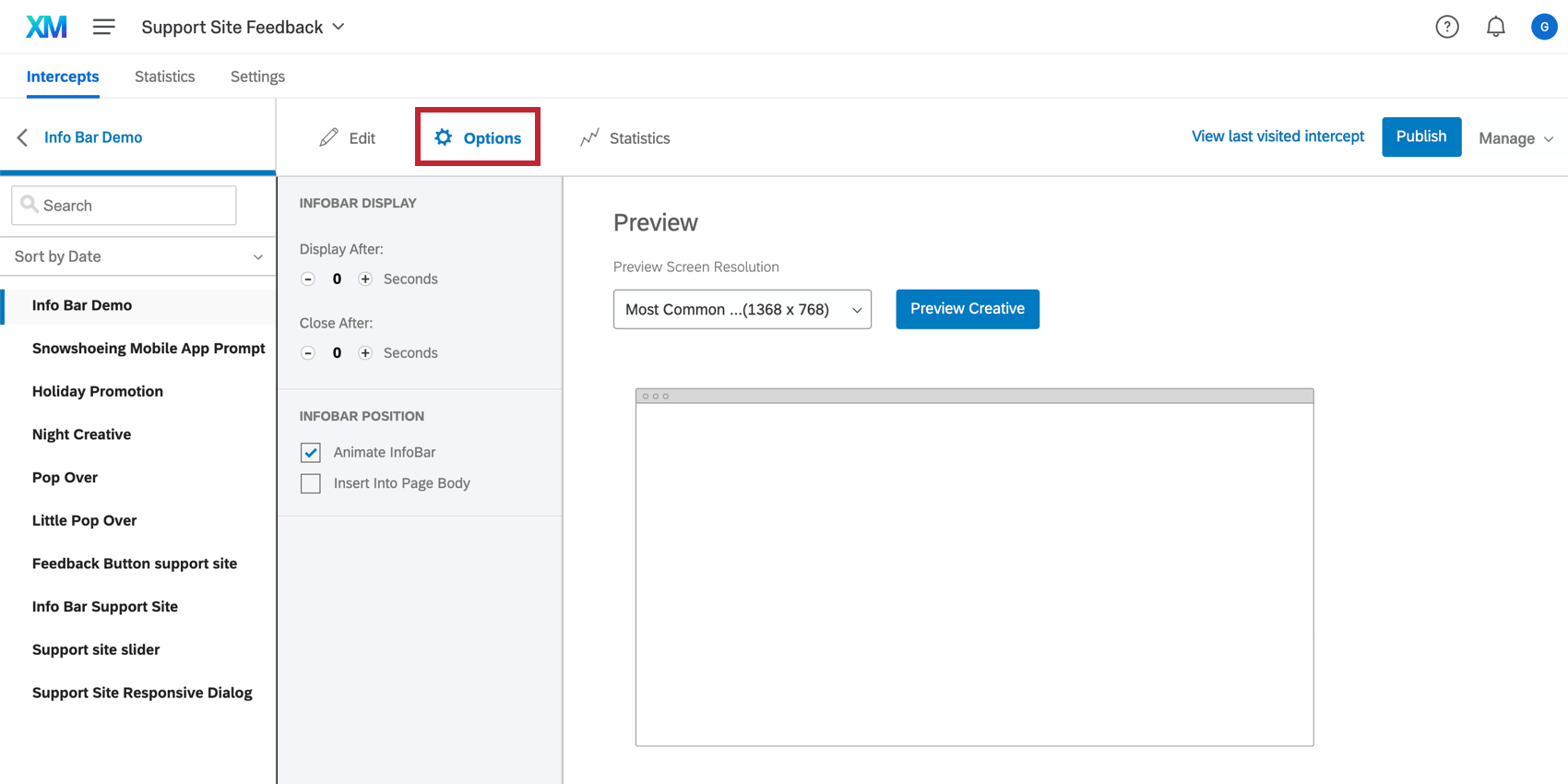Uncheck the Animate InfoBar checkbox
The width and height of the screenshot is (1568, 784).
[x=311, y=452]
